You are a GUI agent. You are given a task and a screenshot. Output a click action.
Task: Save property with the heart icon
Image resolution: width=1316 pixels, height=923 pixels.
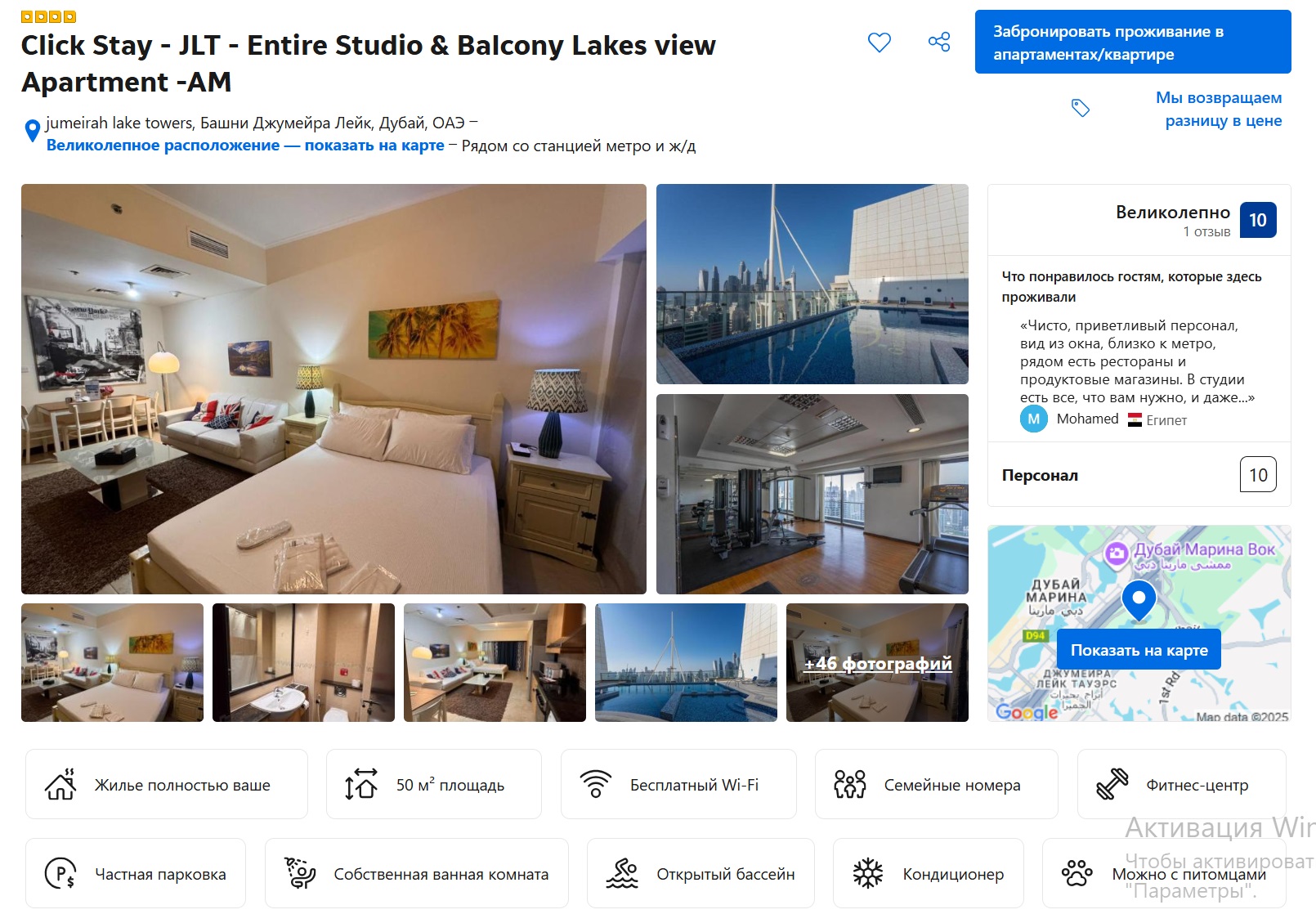coord(880,42)
